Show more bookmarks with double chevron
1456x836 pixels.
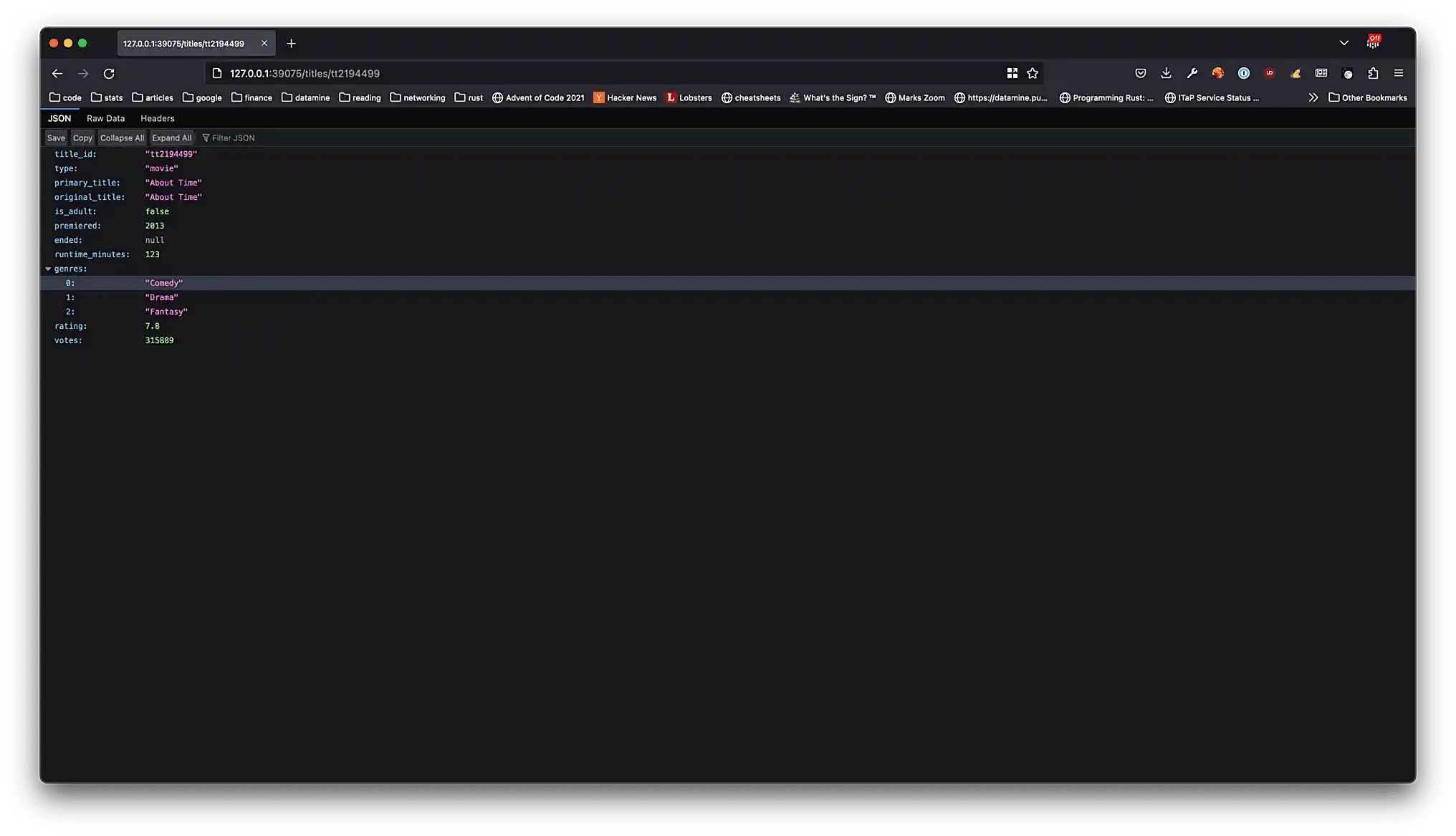1313,97
